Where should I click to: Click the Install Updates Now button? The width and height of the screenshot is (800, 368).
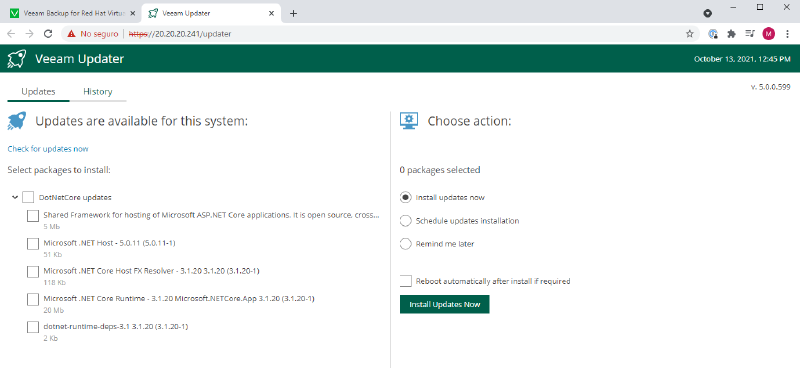point(444,304)
